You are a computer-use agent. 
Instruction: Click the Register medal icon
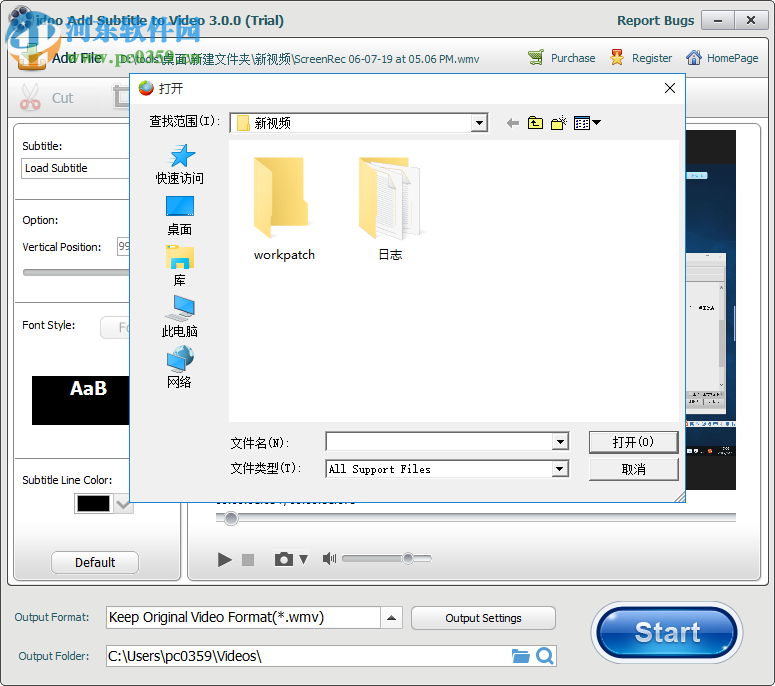coord(617,58)
